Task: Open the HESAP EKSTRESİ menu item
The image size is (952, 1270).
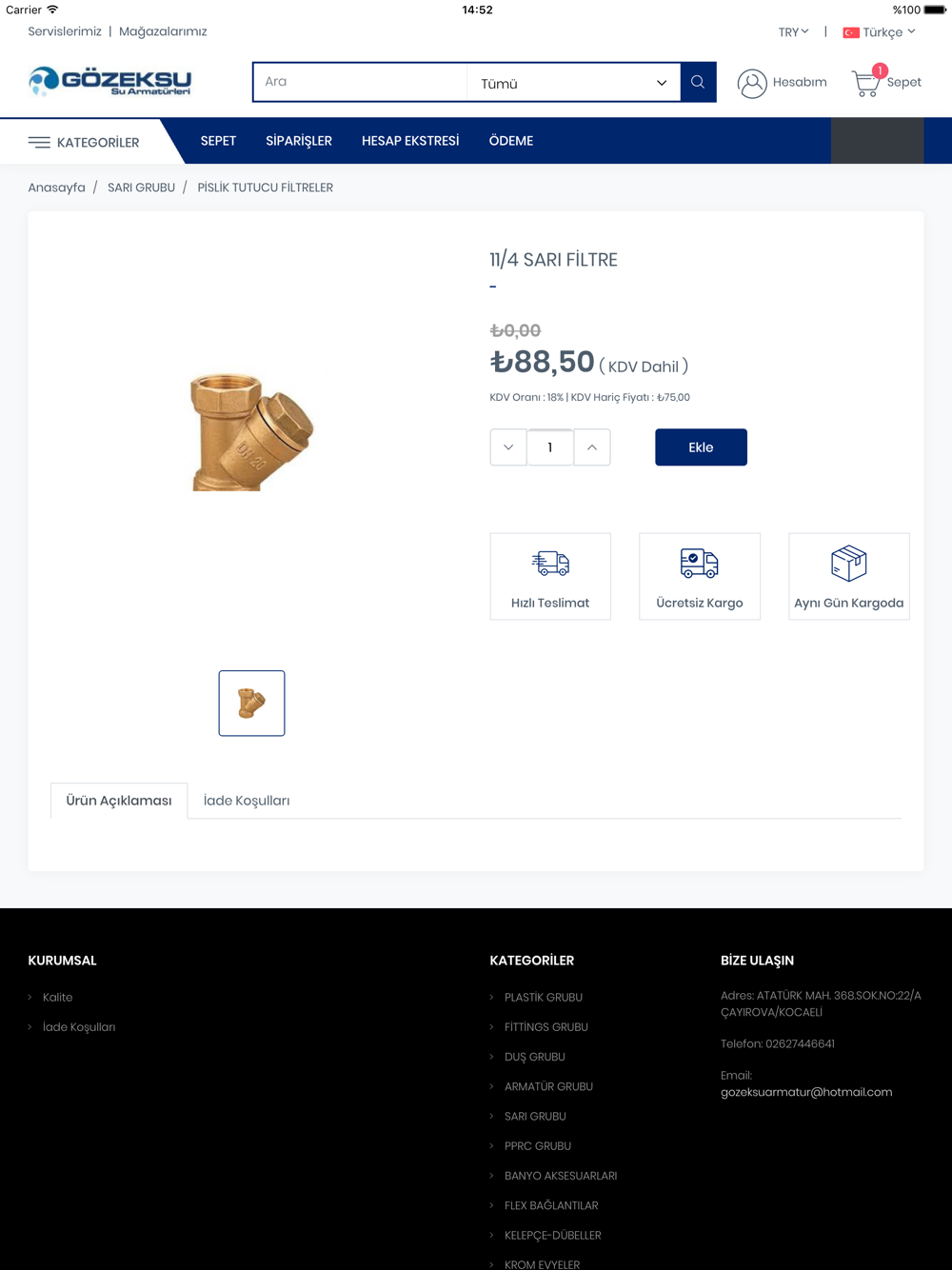Action: click(x=410, y=141)
